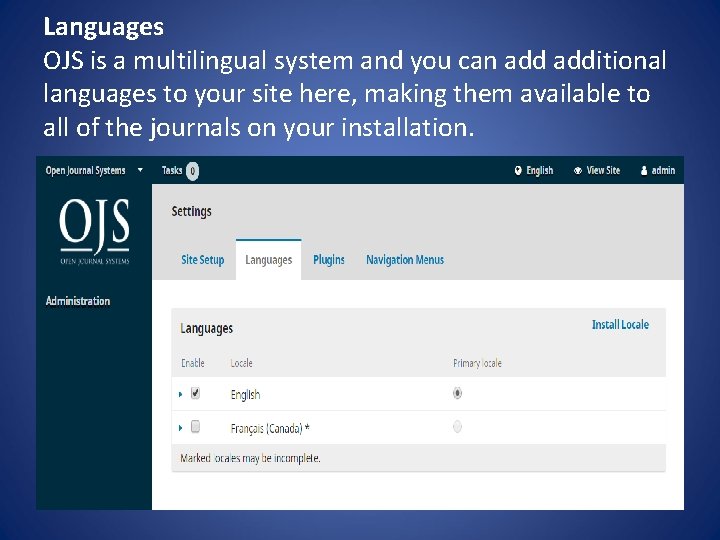Click the 'Marked locales may be incomplete' note
The image size is (720, 540).
coord(250,458)
